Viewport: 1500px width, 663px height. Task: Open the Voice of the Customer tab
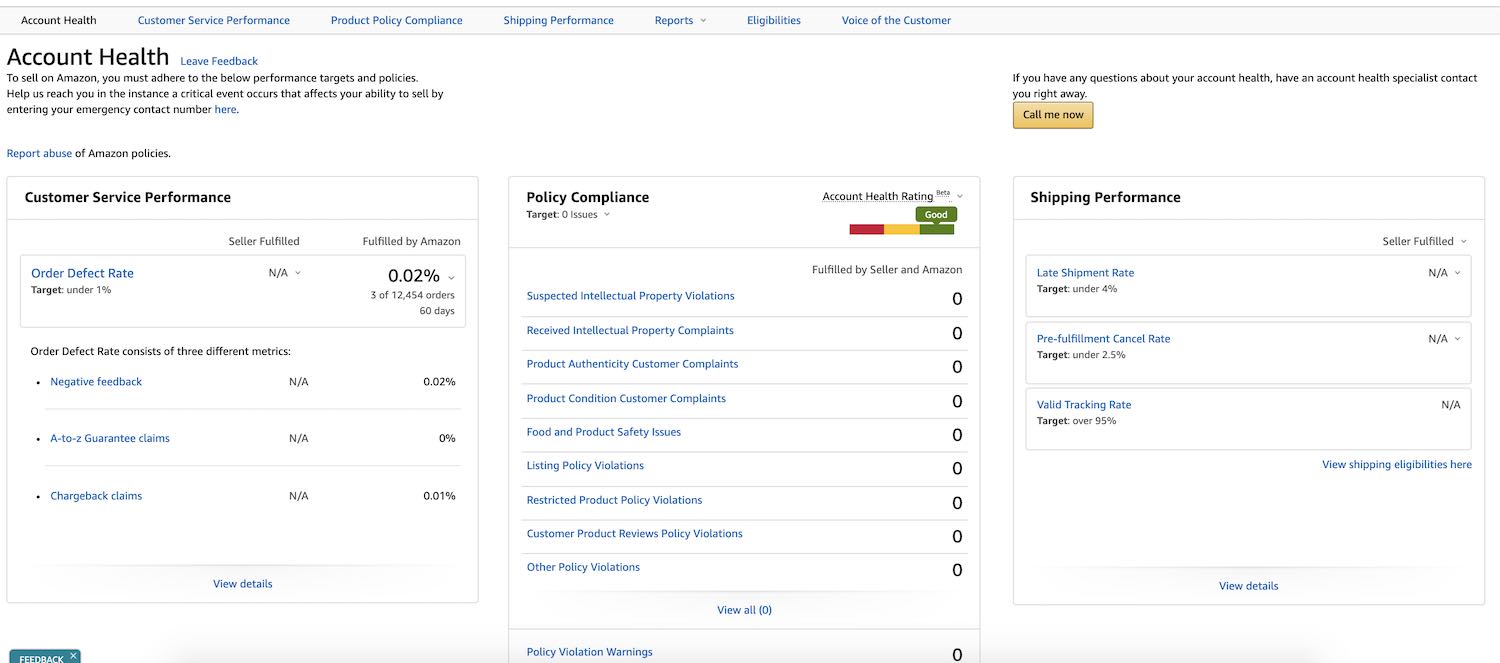[x=896, y=20]
